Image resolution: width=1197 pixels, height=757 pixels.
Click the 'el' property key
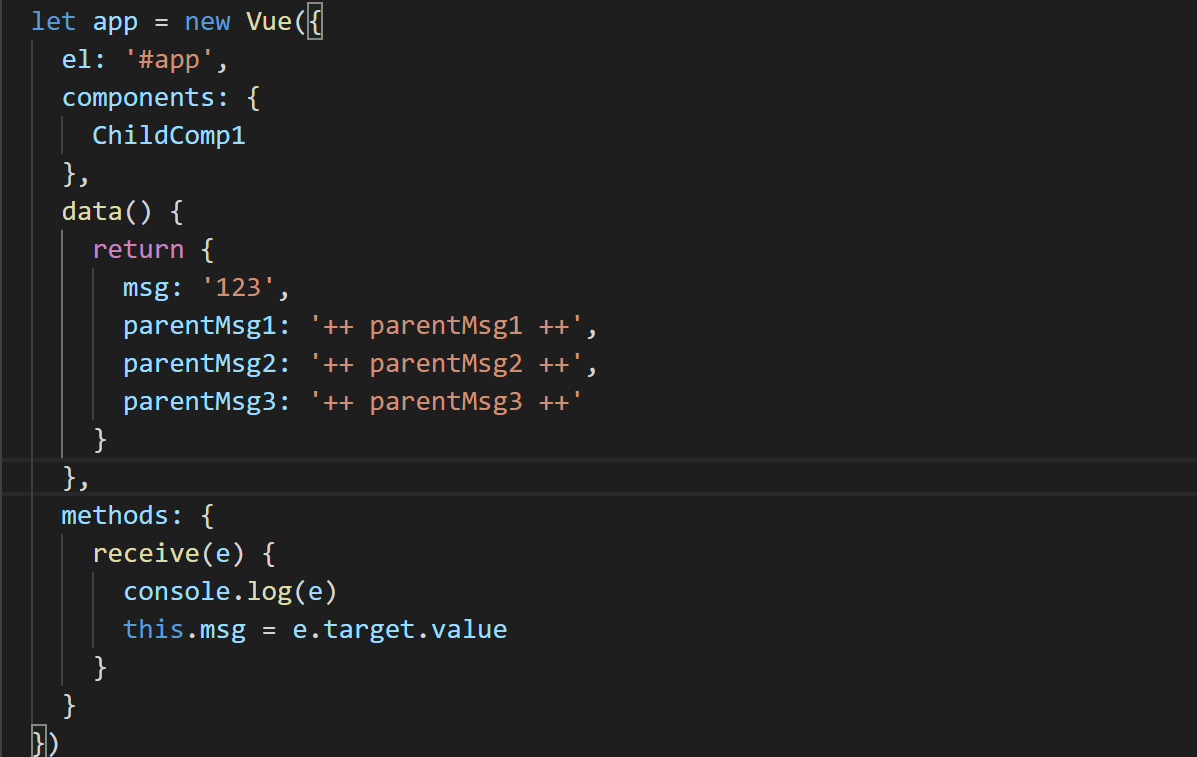coord(76,60)
